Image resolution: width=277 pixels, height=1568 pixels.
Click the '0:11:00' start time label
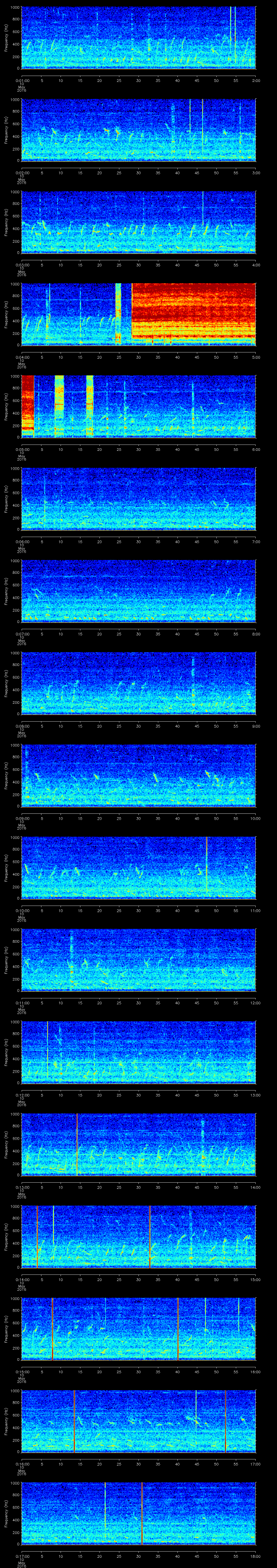[x=22, y=1003]
